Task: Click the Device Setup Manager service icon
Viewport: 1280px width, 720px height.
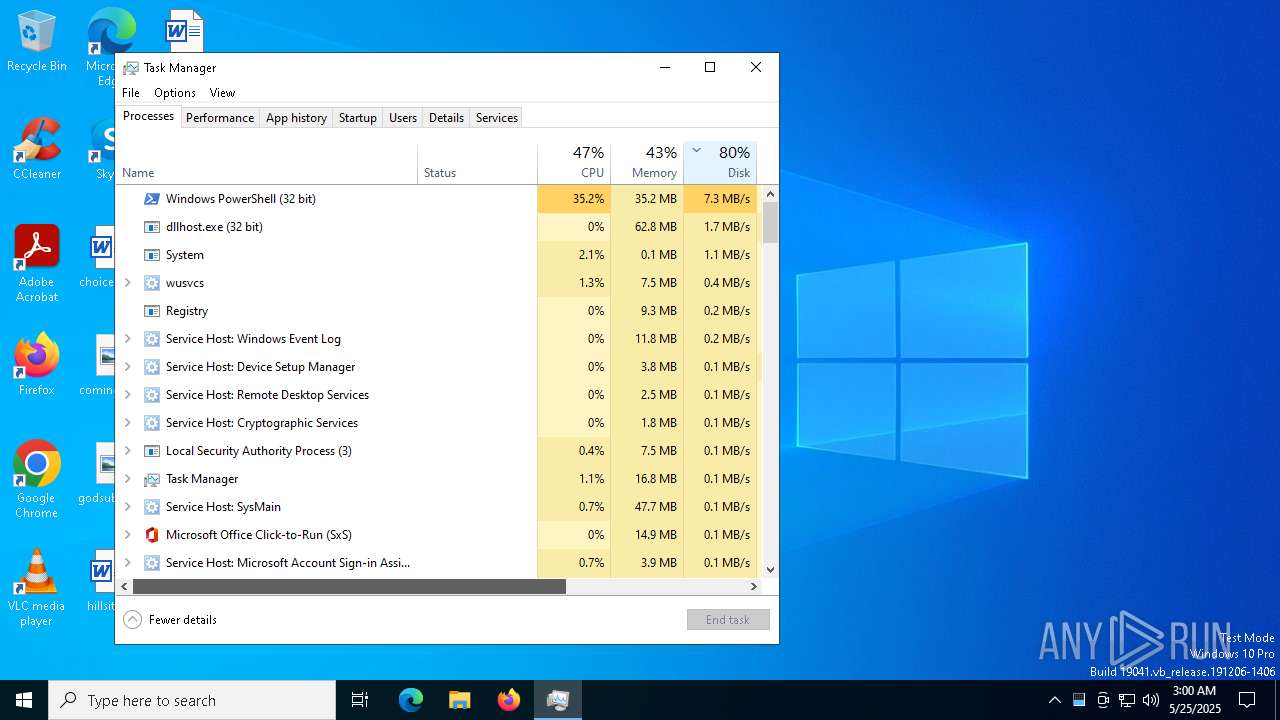Action: [152, 367]
